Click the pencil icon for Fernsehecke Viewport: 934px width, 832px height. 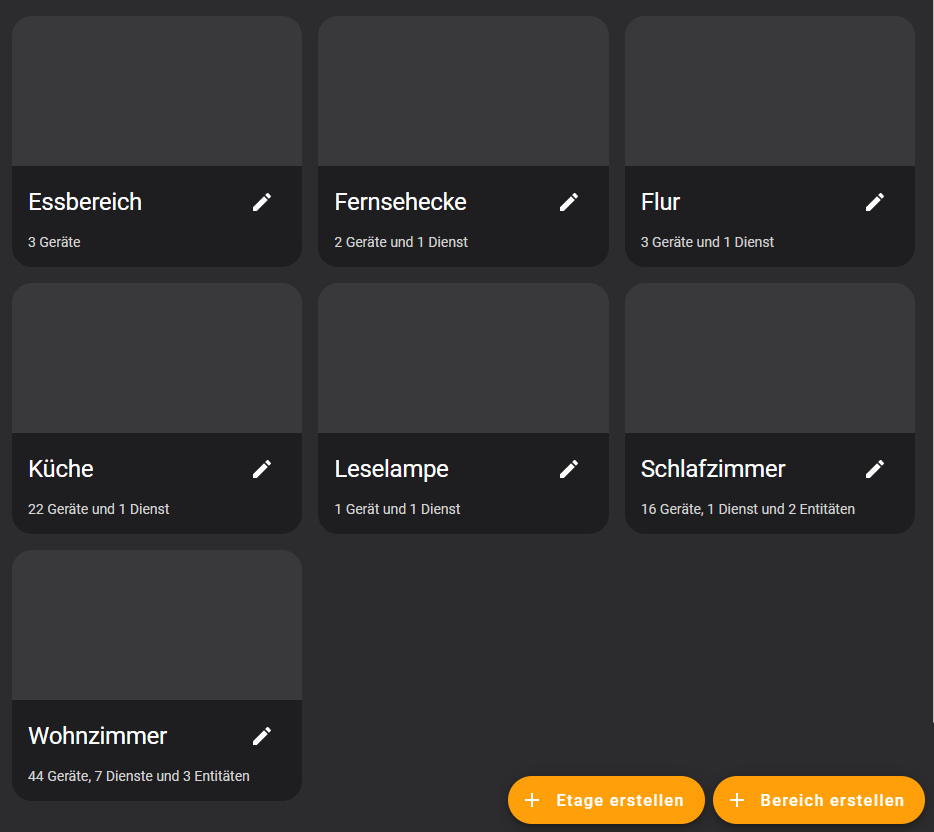click(x=569, y=202)
